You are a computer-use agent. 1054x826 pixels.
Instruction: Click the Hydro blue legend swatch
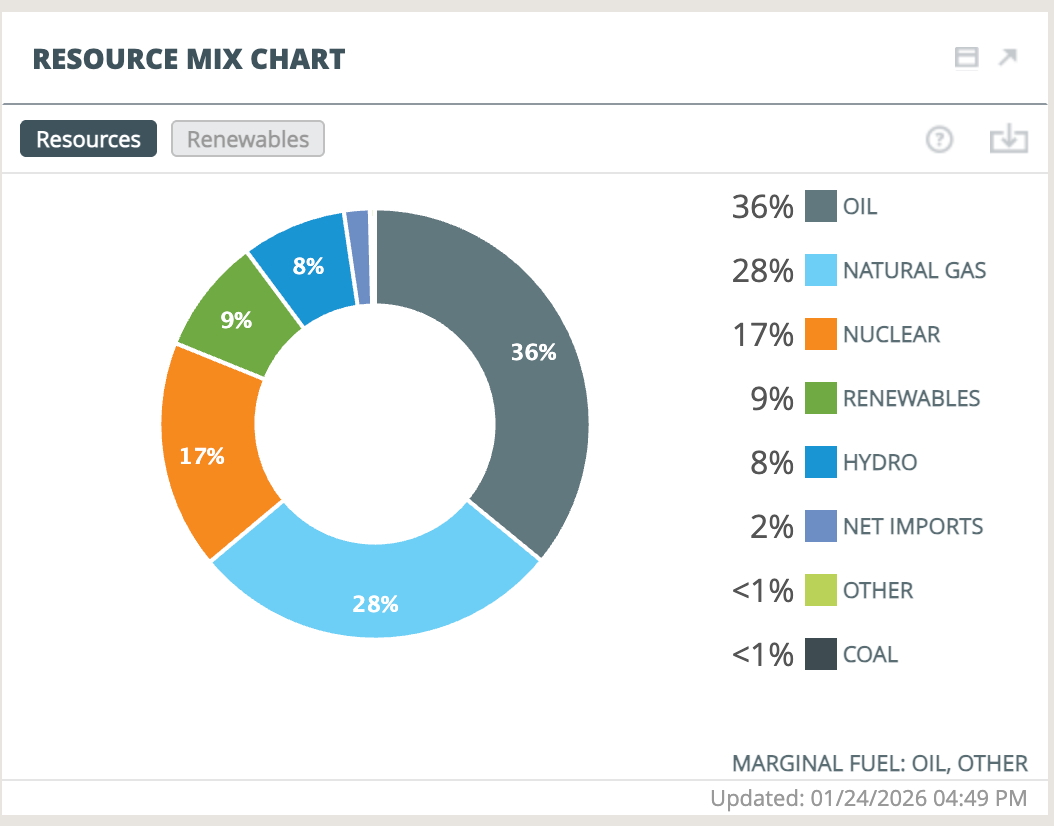pos(820,462)
